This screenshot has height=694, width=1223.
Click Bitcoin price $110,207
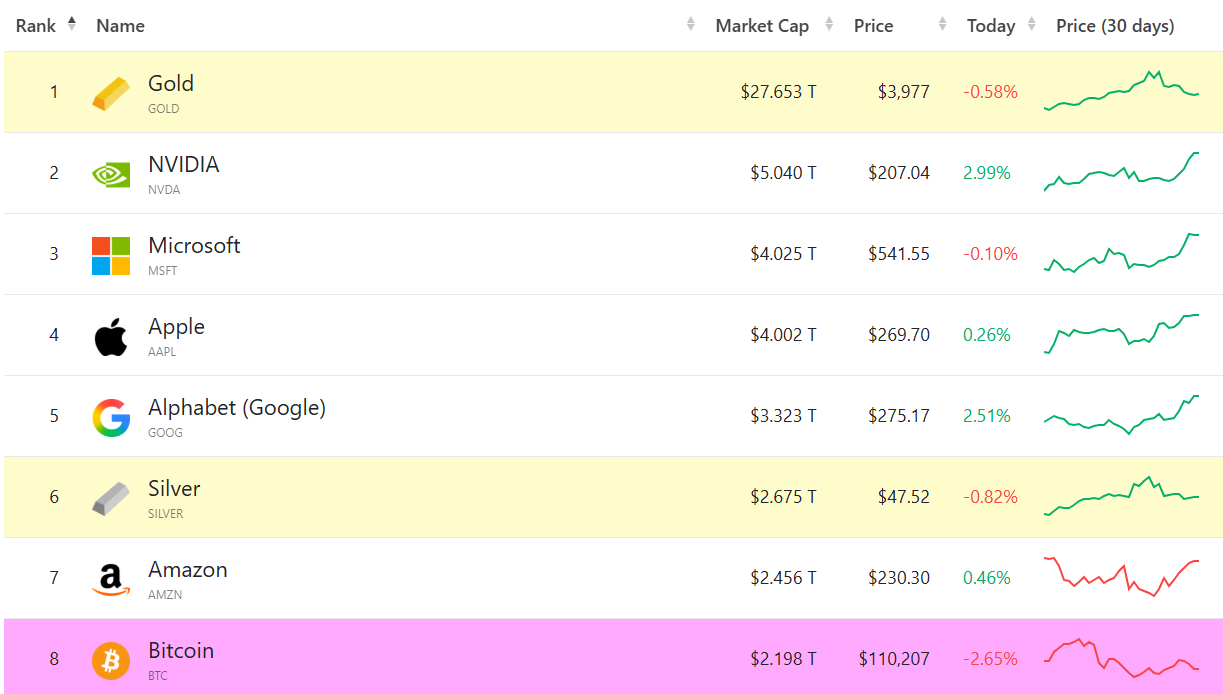click(894, 659)
